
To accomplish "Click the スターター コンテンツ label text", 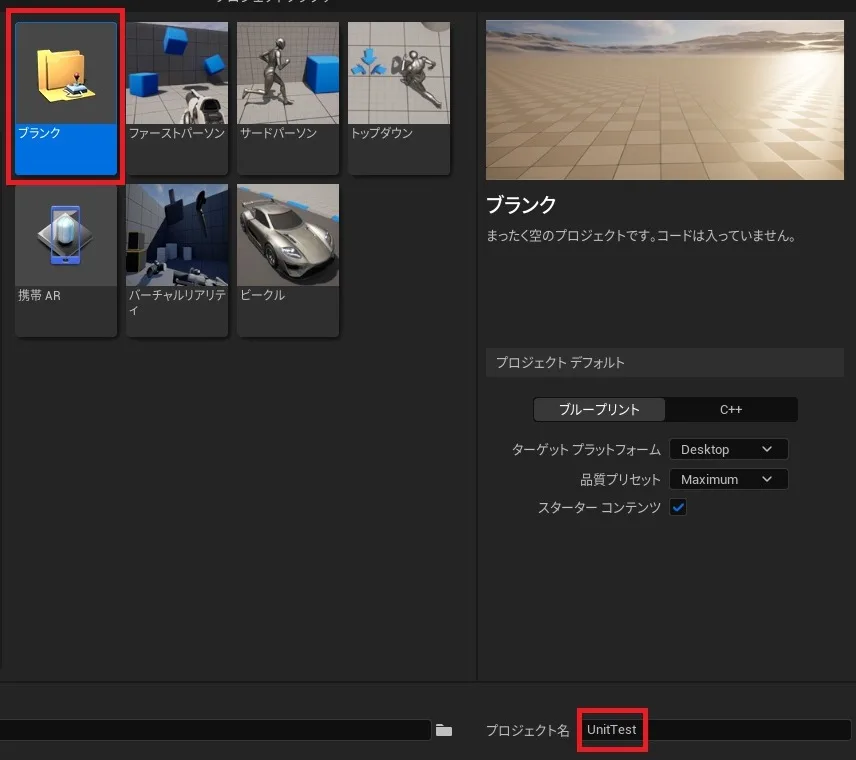I will click(599, 508).
